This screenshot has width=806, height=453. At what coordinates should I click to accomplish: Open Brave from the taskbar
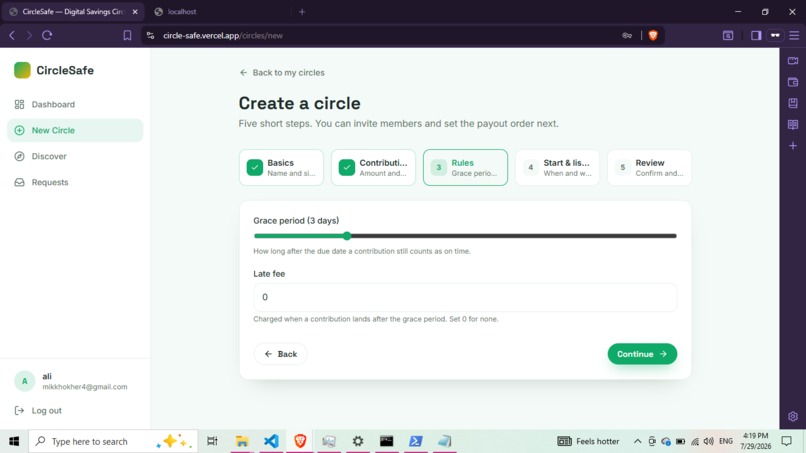click(x=300, y=441)
